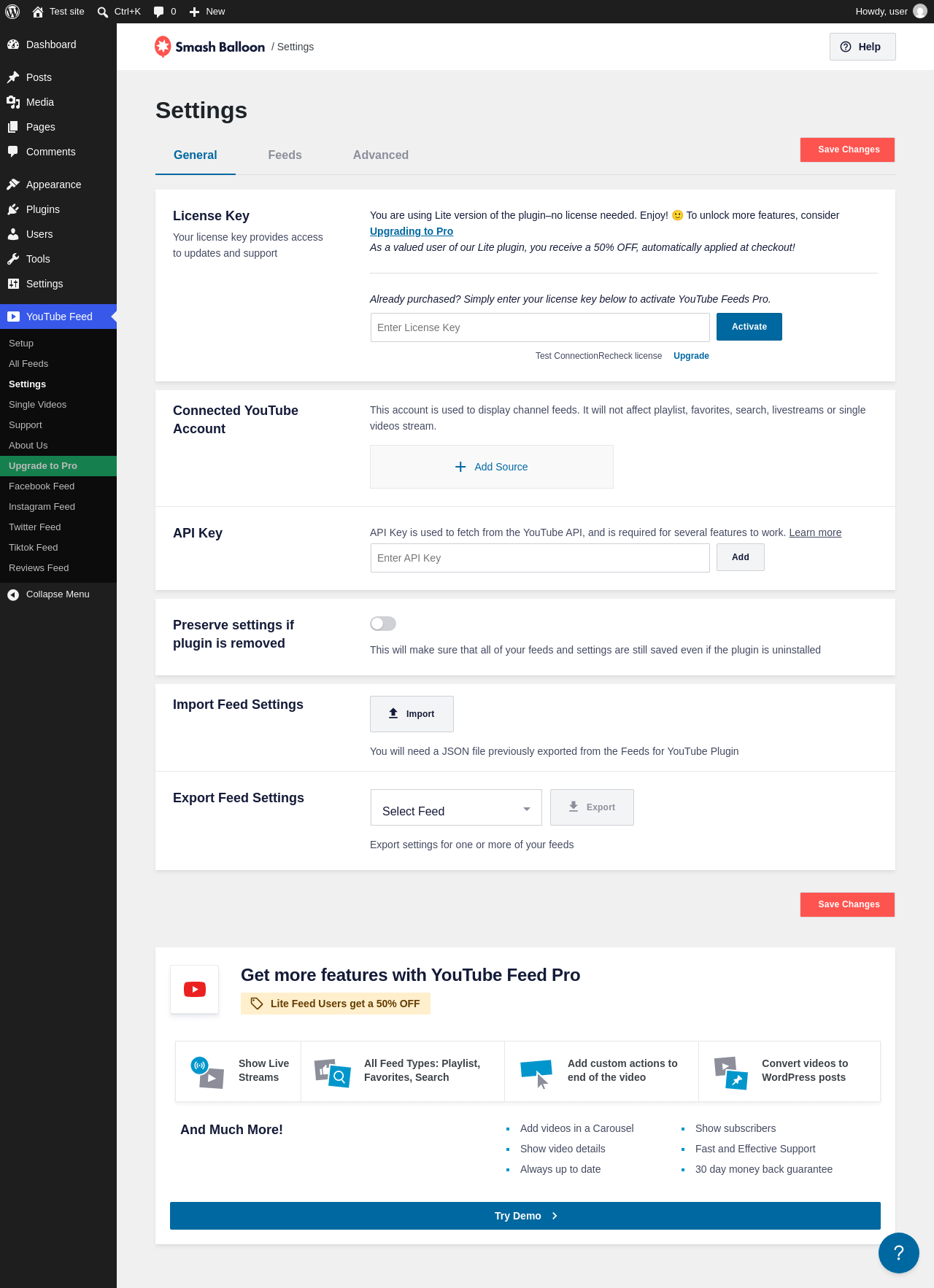Click the Collapse Menu arrow icon
934x1288 pixels.
coord(13,594)
